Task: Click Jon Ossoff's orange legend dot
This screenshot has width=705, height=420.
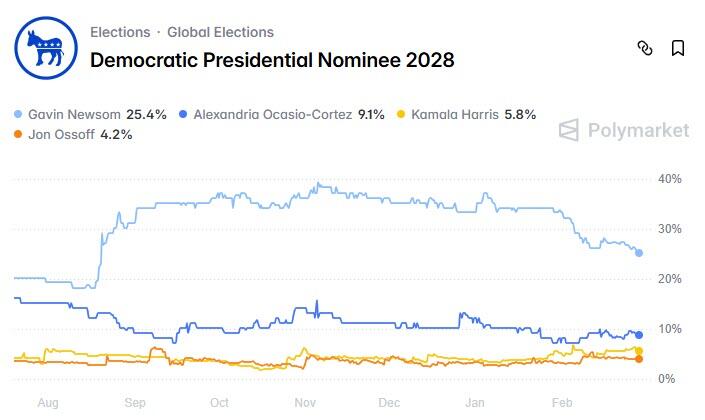Action: 19,135
